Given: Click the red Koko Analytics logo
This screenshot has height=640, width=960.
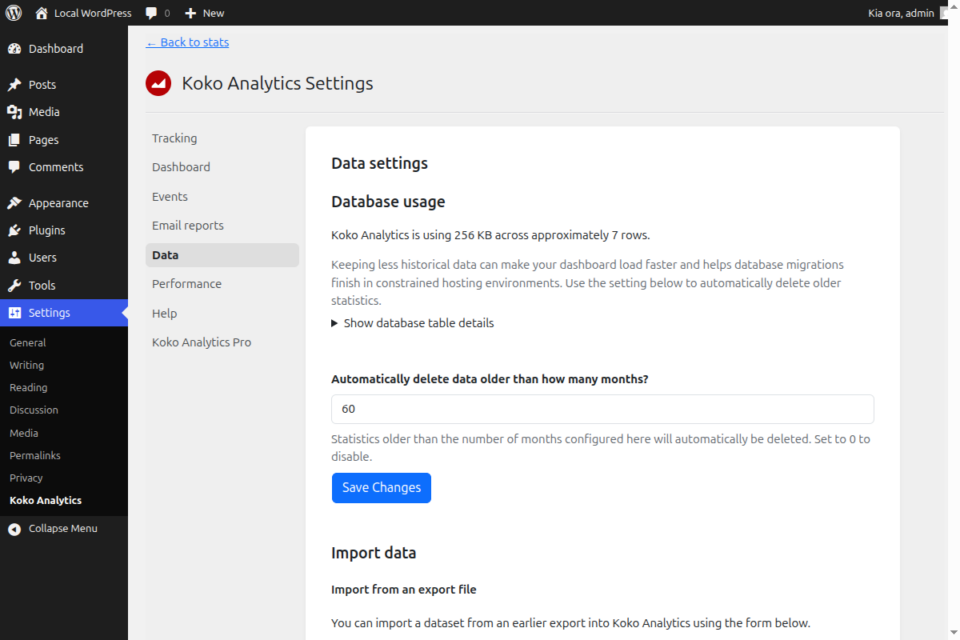Looking at the screenshot, I should click(159, 83).
